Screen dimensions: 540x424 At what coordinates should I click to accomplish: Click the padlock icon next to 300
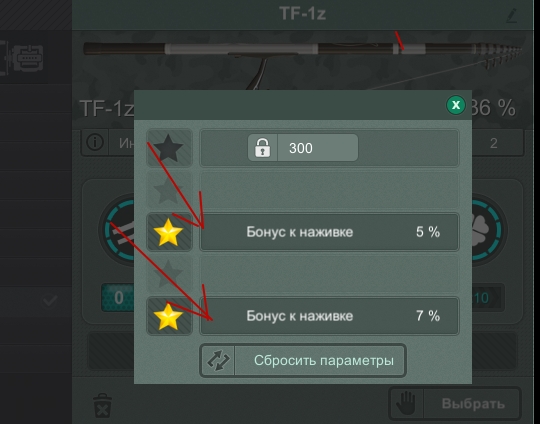pos(262,148)
